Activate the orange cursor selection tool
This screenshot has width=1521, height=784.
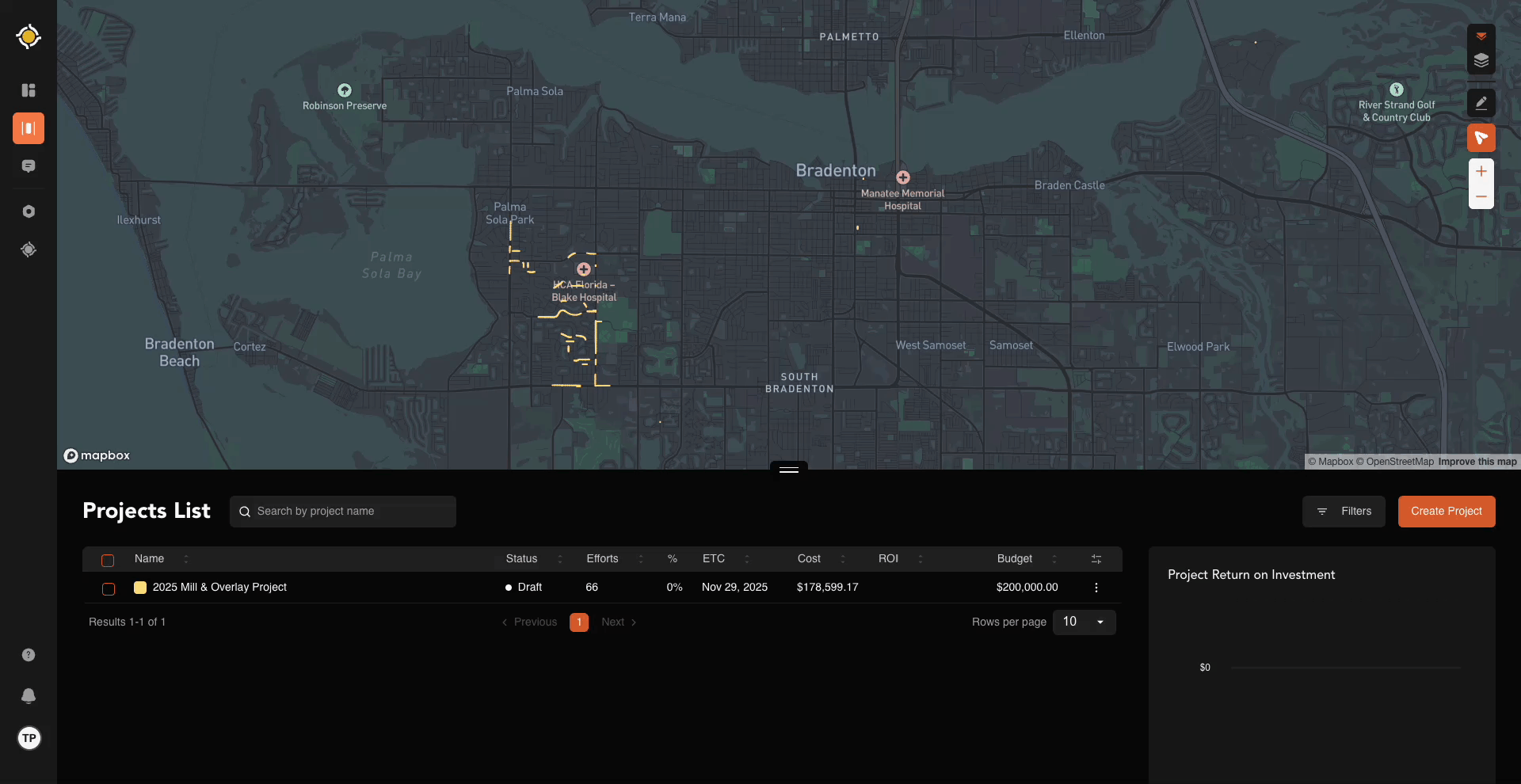click(1481, 138)
